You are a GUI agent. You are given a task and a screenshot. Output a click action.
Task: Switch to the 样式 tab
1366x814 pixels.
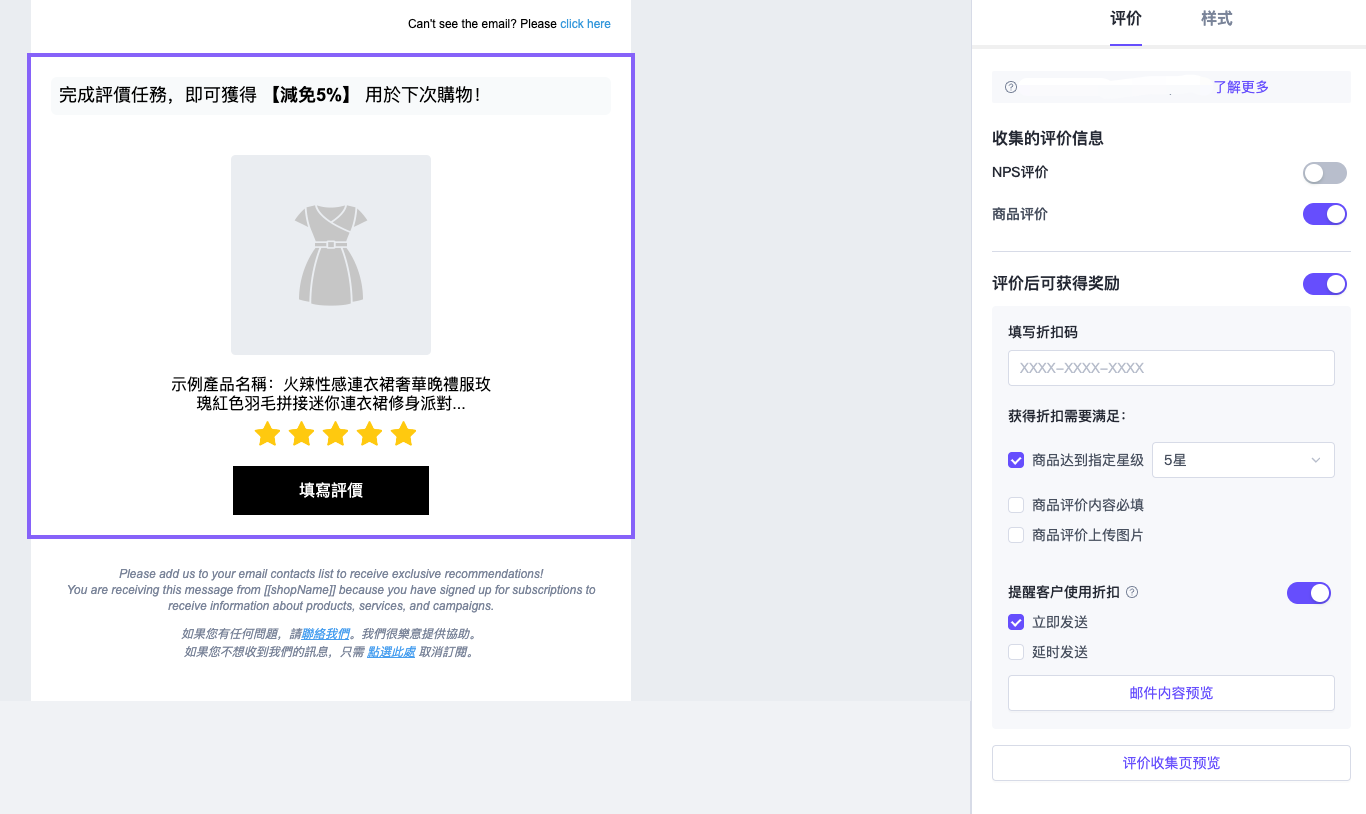click(x=1216, y=19)
